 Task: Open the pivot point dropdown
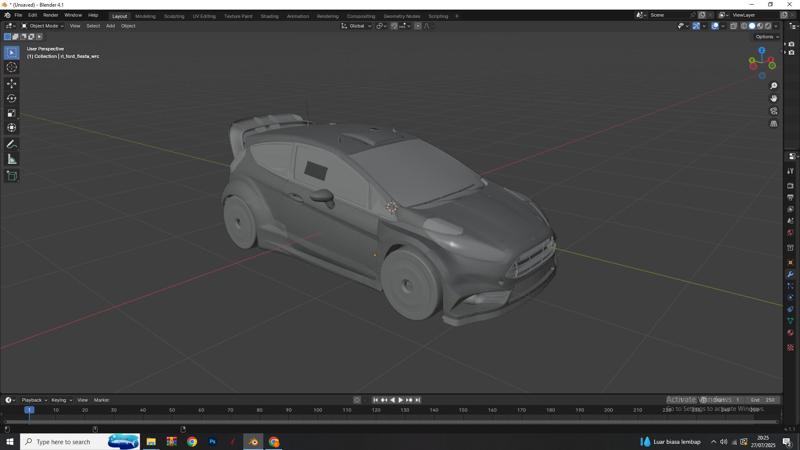point(381,26)
